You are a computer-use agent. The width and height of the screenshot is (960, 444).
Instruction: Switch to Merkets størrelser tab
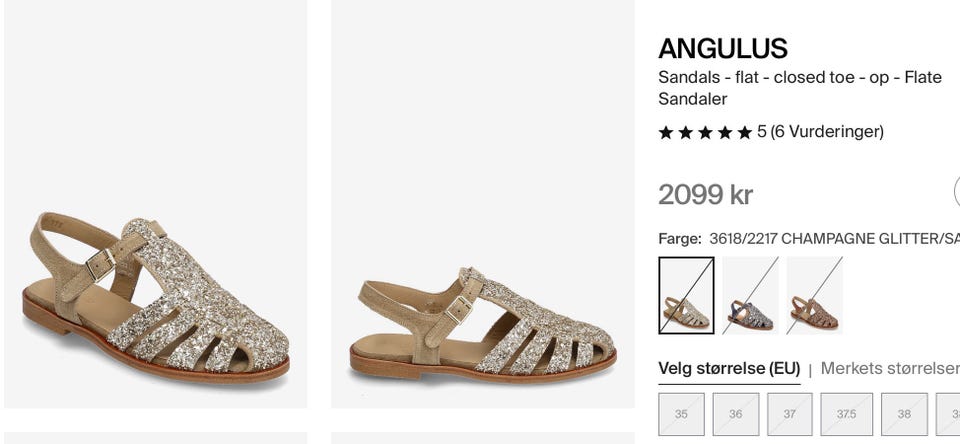click(890, 369)
